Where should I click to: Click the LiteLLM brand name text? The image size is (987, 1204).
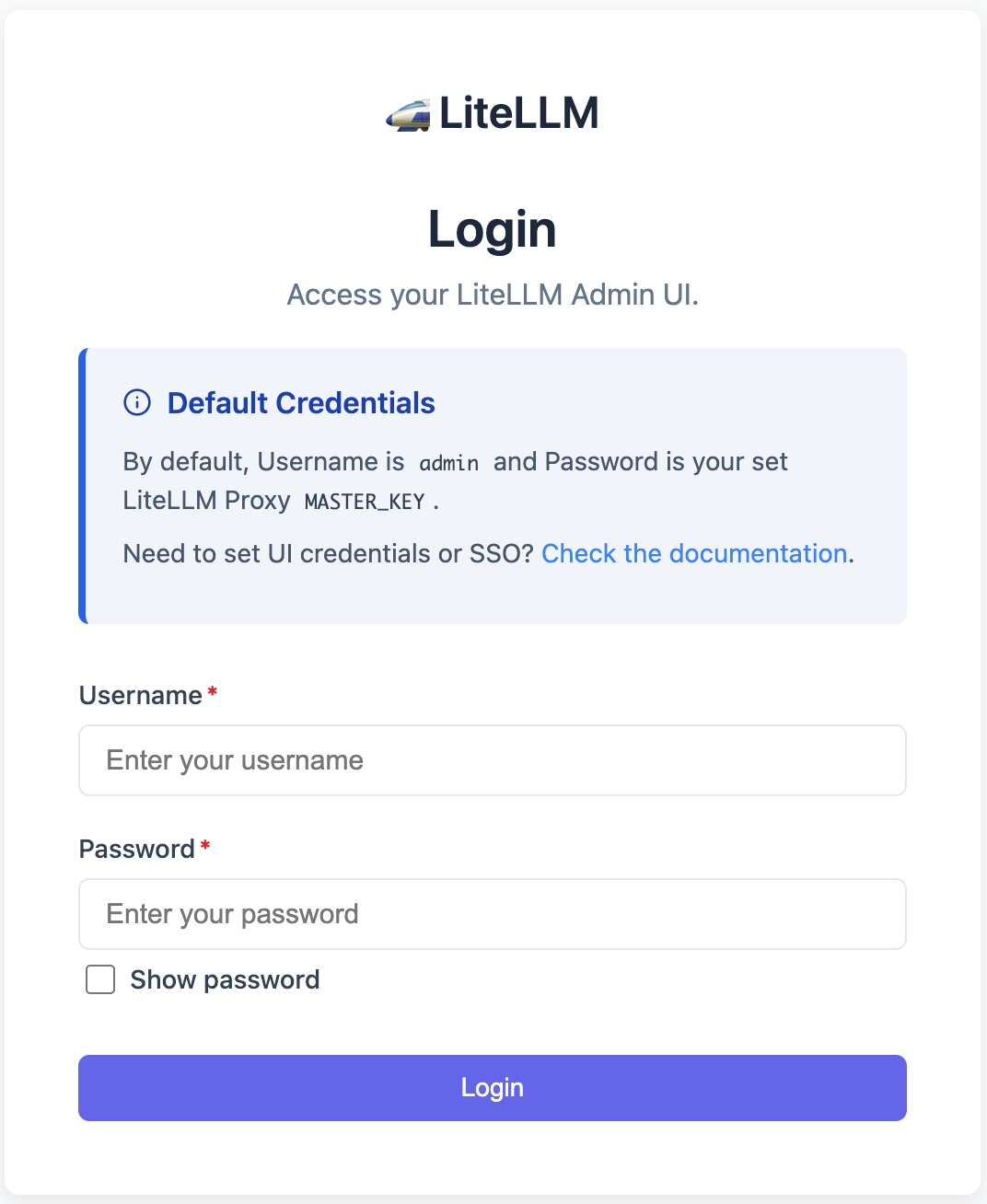519,113
